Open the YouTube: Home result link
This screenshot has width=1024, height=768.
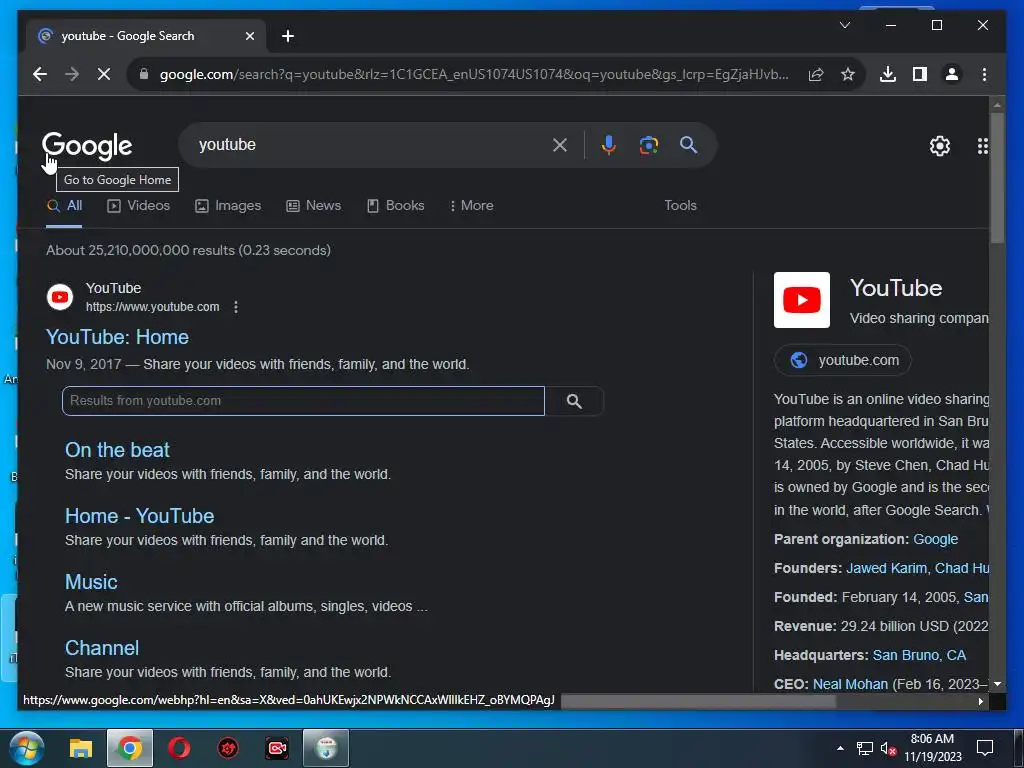[x=118, y=337]
